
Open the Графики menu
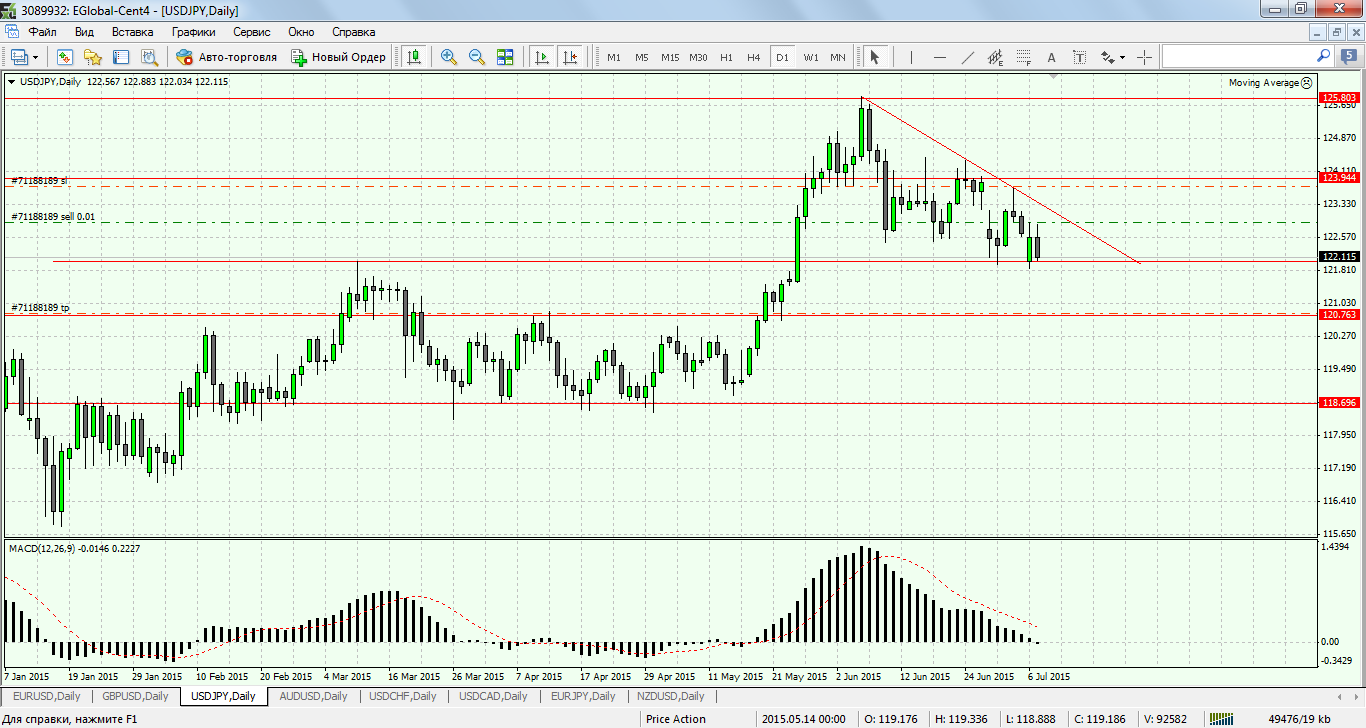[x=193, y=32]
